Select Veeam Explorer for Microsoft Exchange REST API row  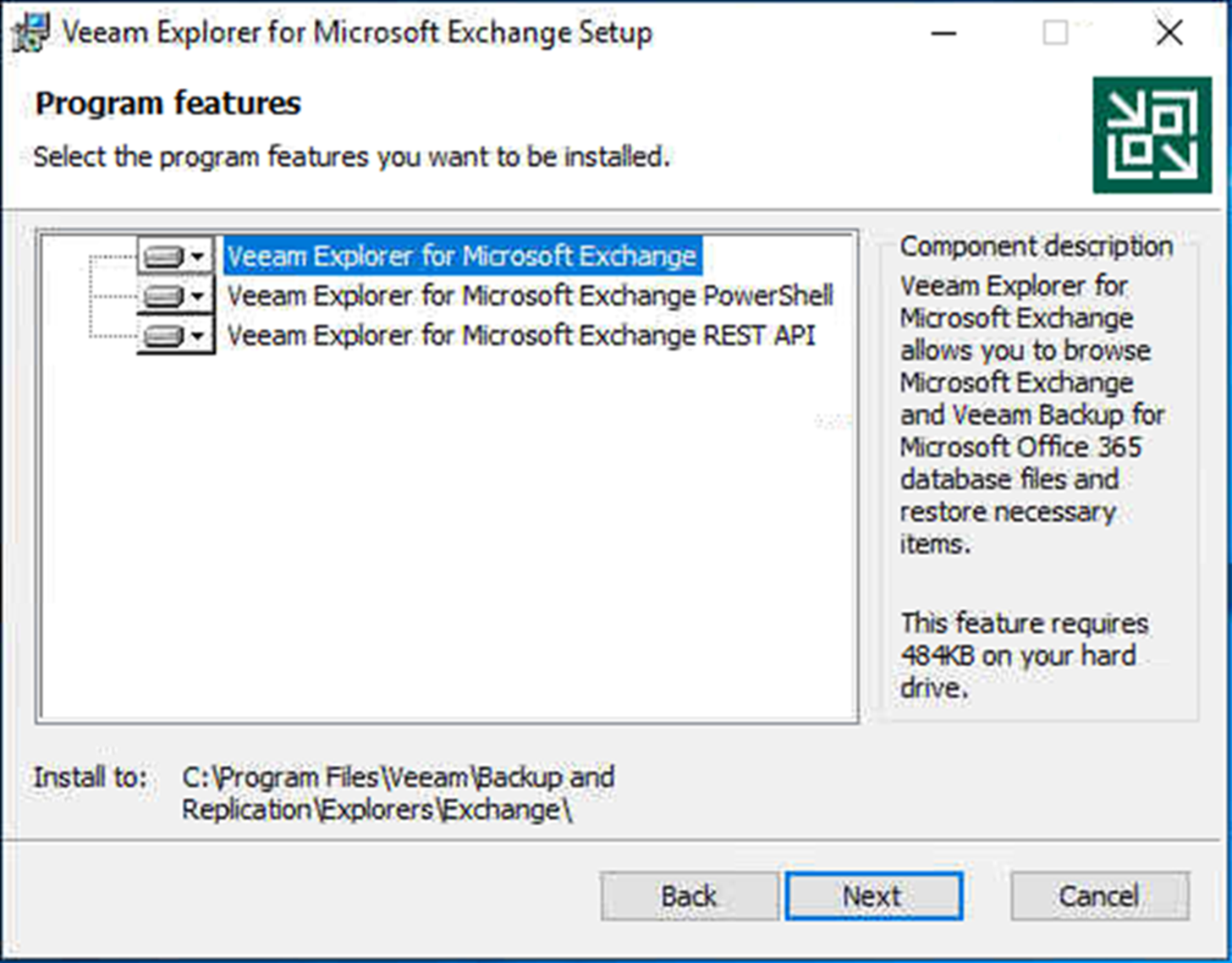point(521,336)
